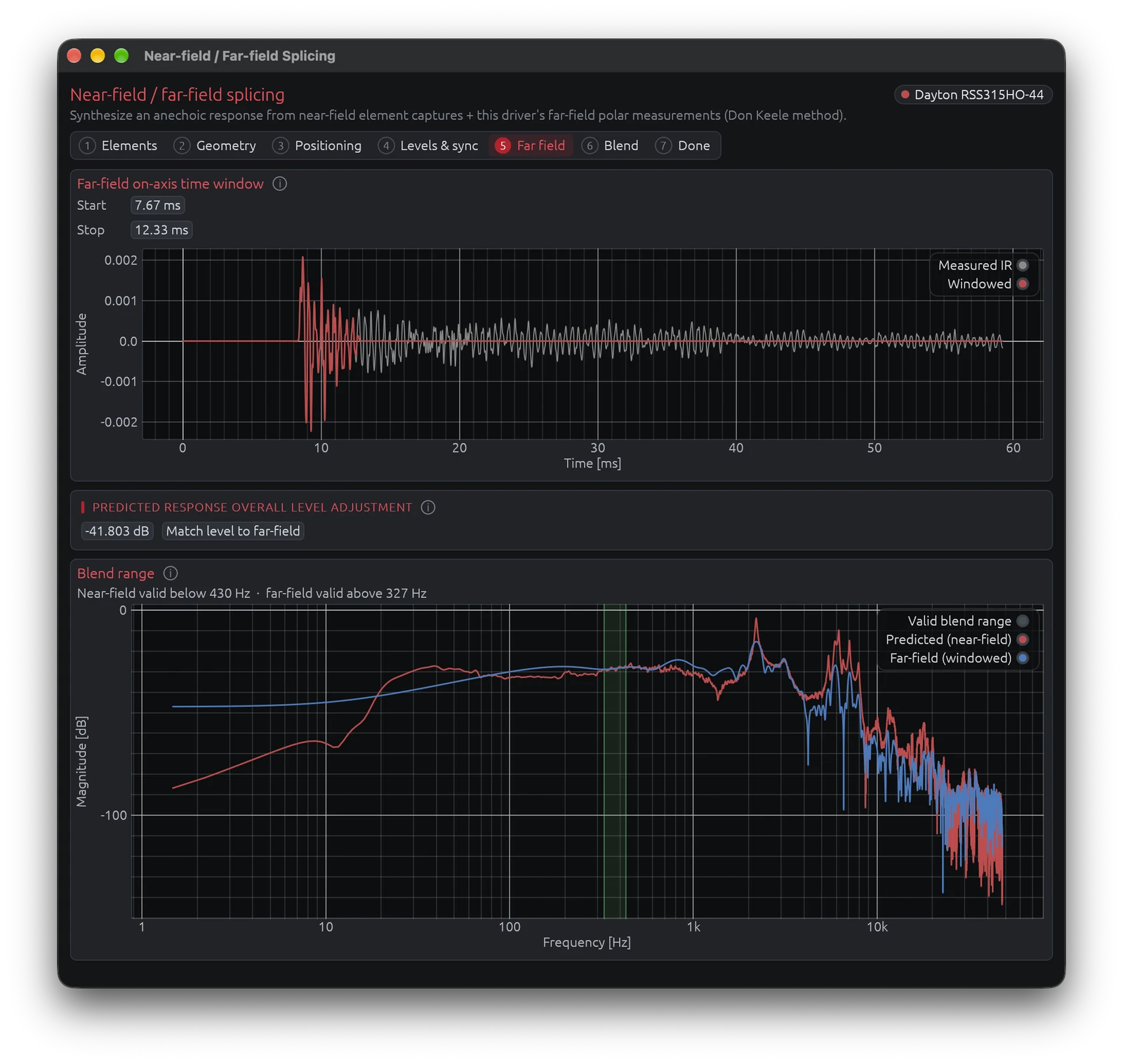
Task: Go to step 7 Done
Action: coord(683,146)
